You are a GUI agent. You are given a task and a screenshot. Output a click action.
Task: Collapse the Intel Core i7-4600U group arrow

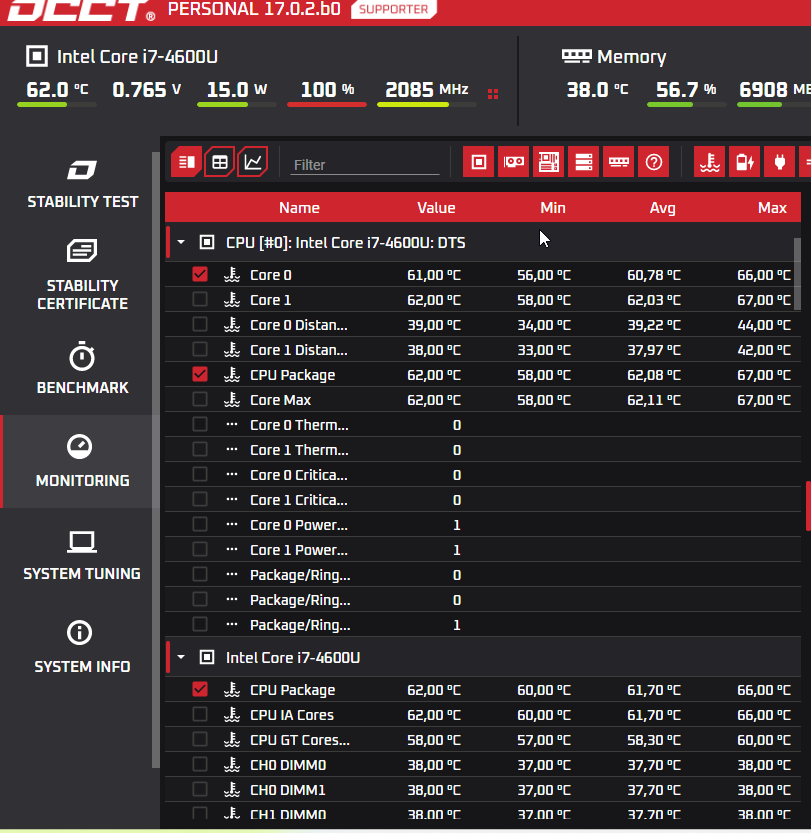pyautogui.click(x=181, y=657)
